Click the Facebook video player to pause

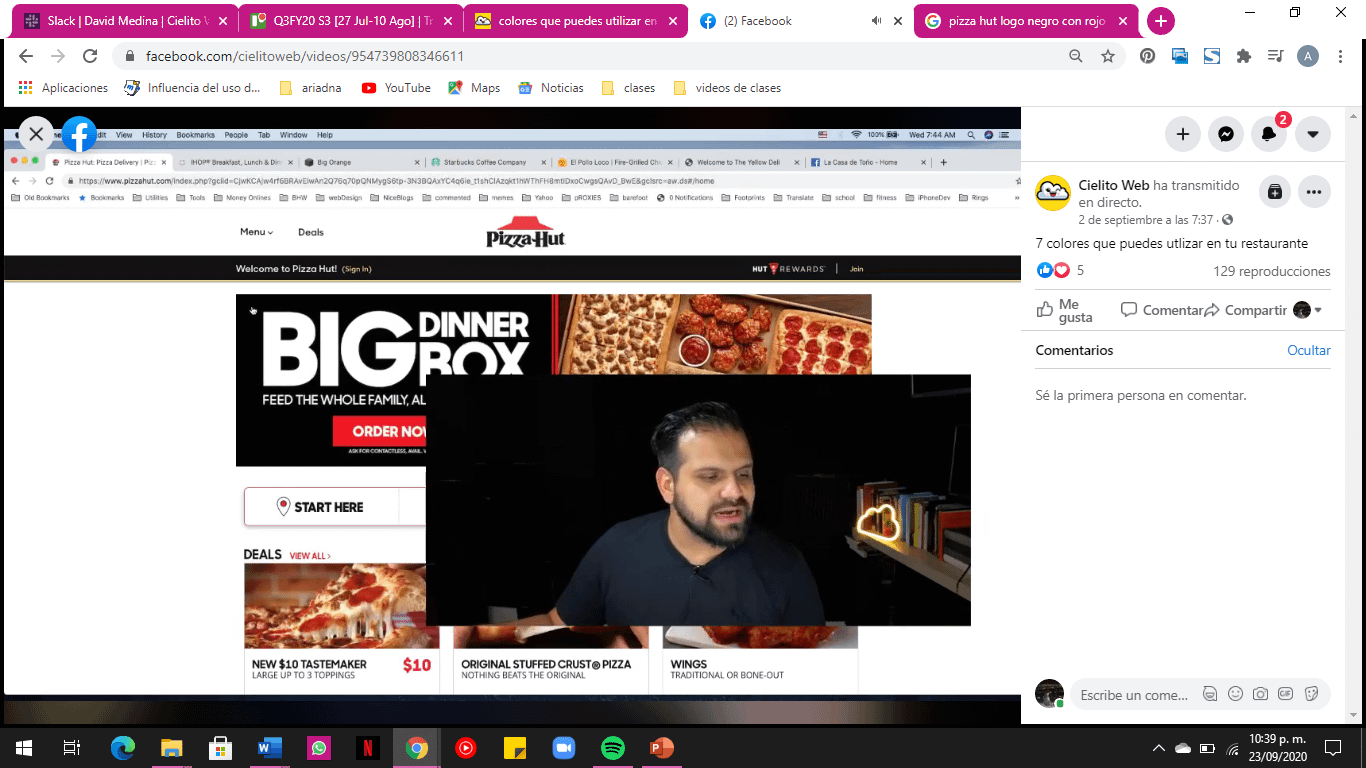click(x=512, y=415)
